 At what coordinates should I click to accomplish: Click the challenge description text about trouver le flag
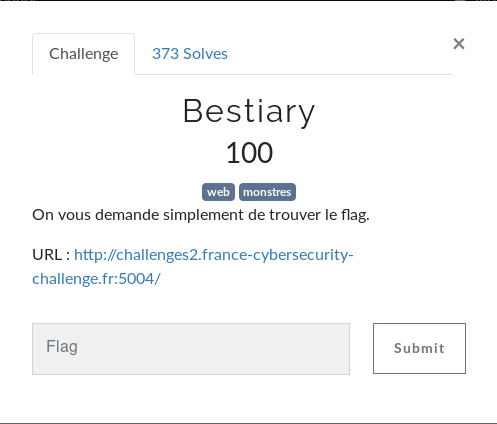(201, 215)
